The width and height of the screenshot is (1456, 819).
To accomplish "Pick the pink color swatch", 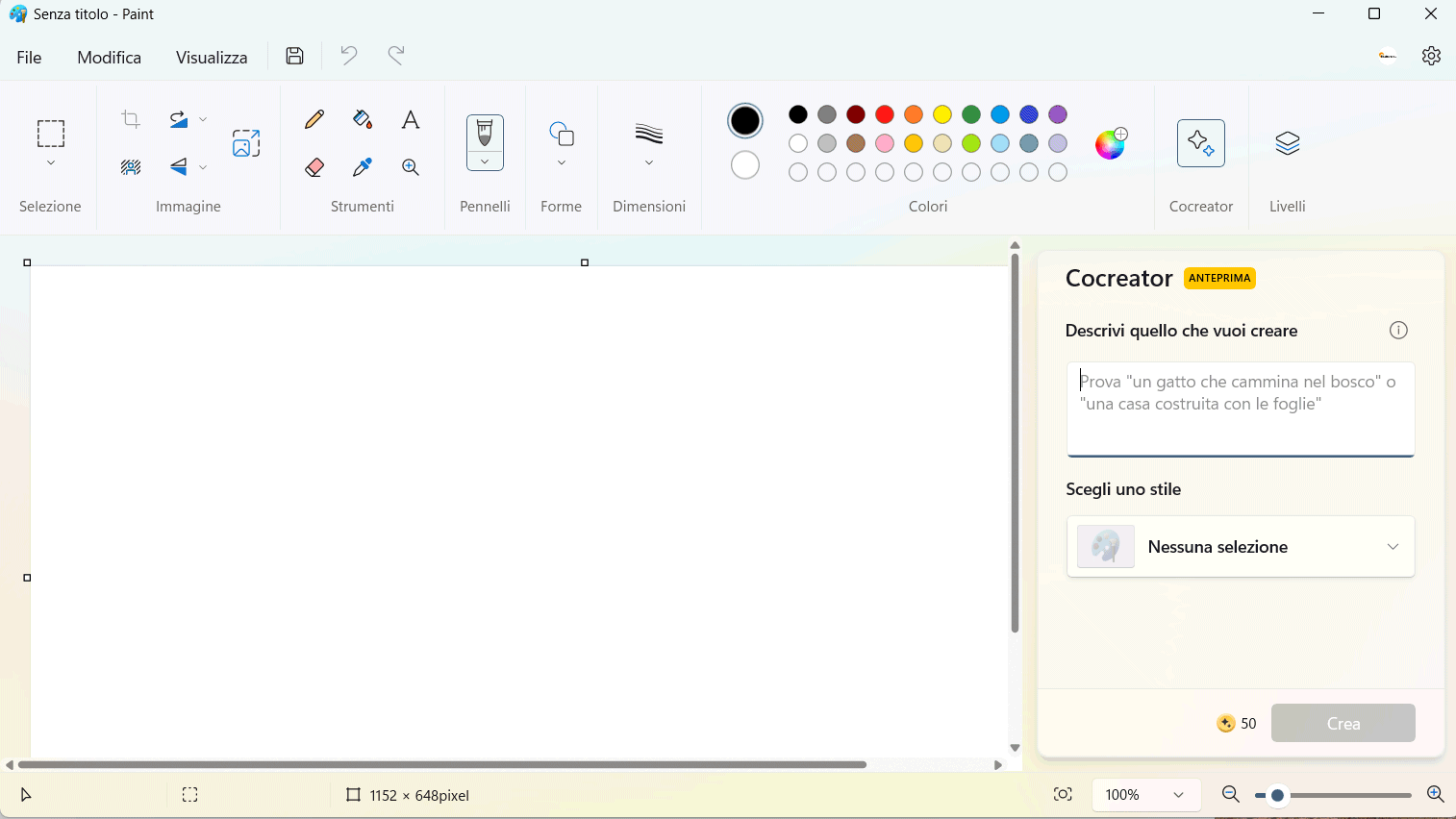I will click(x=885, y=143).
